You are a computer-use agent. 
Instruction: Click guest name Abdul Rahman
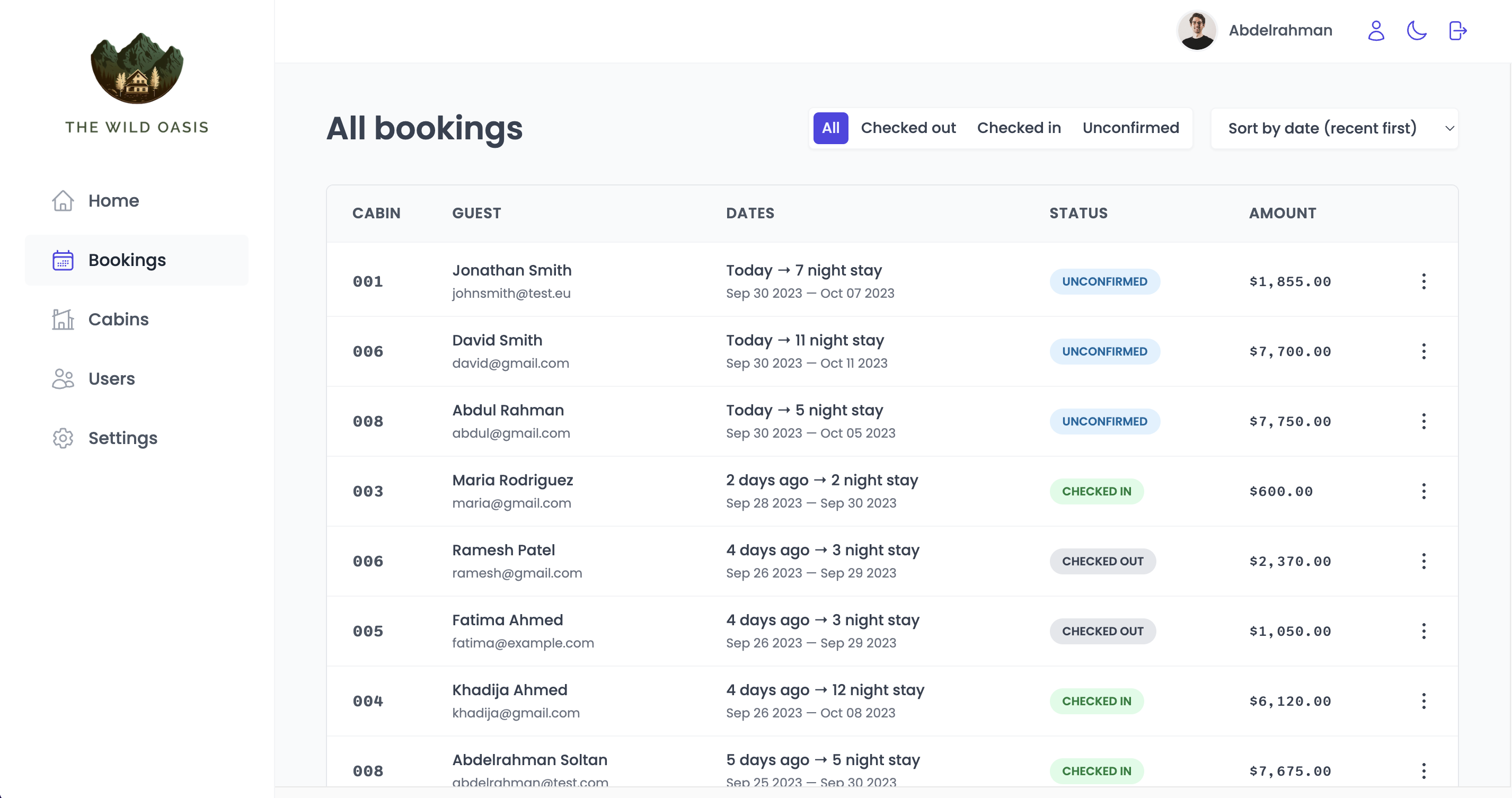click(x=508, y=410)
